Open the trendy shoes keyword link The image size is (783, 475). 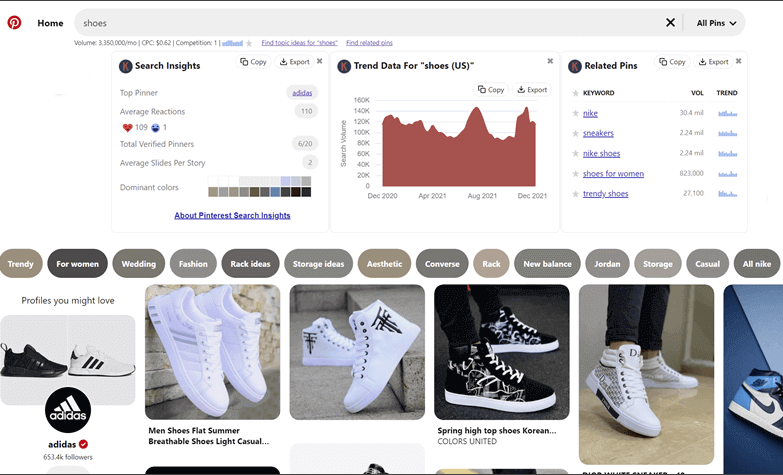606,194
